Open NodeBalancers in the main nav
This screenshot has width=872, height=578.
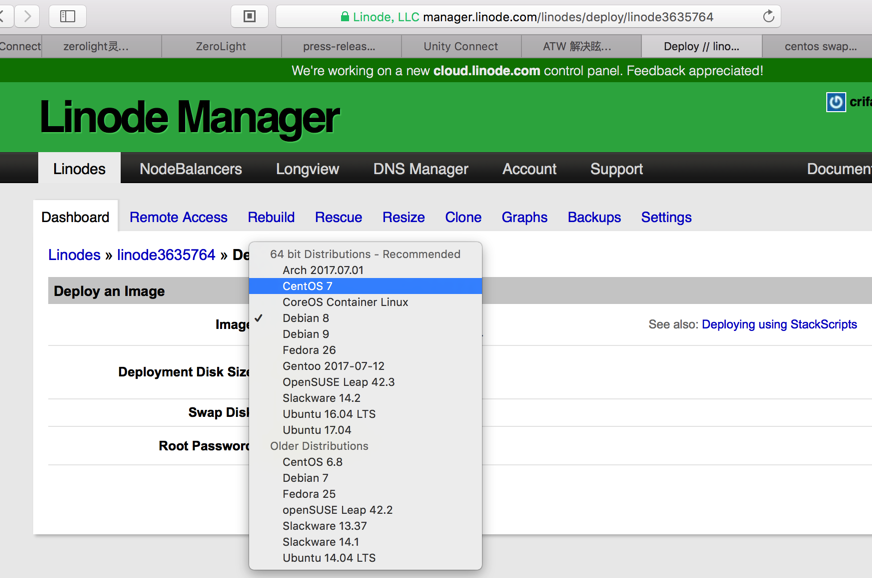(191, 169)
